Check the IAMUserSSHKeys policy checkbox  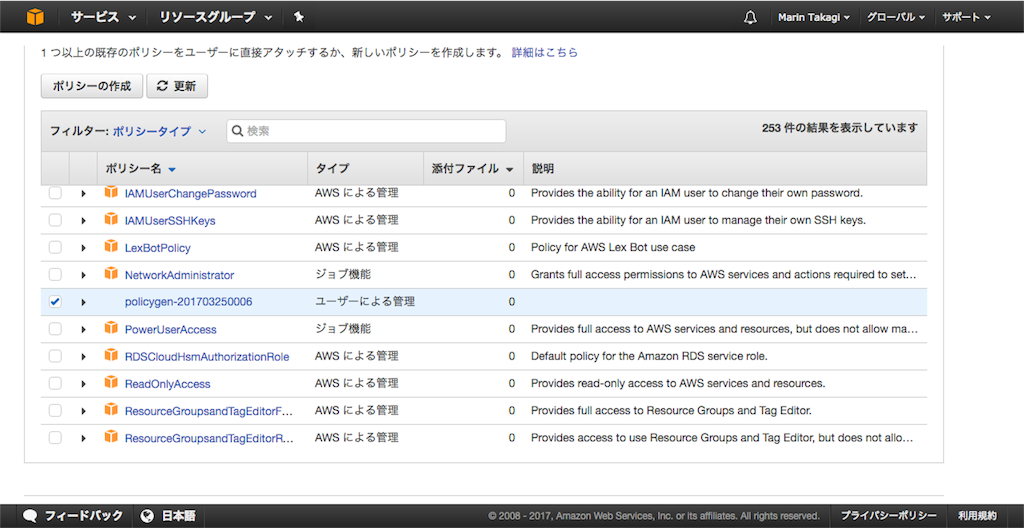coord(56,220)
